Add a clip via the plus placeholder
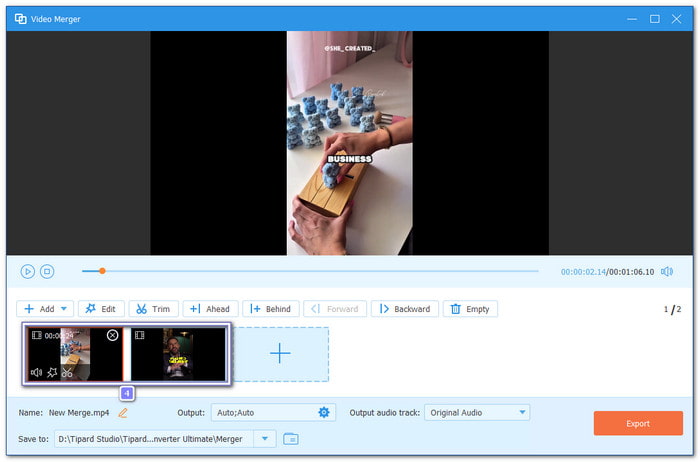This screenshot has width=700, height=462. [280, 354]
